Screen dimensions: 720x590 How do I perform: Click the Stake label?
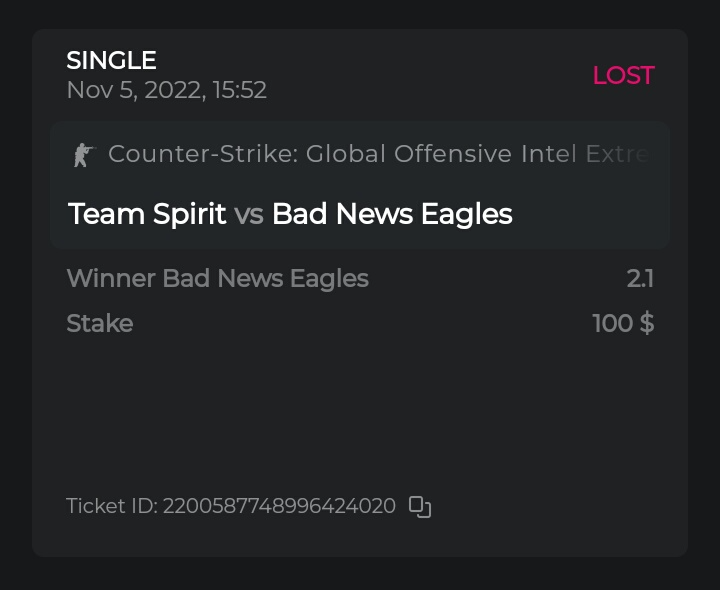(99, 324)
